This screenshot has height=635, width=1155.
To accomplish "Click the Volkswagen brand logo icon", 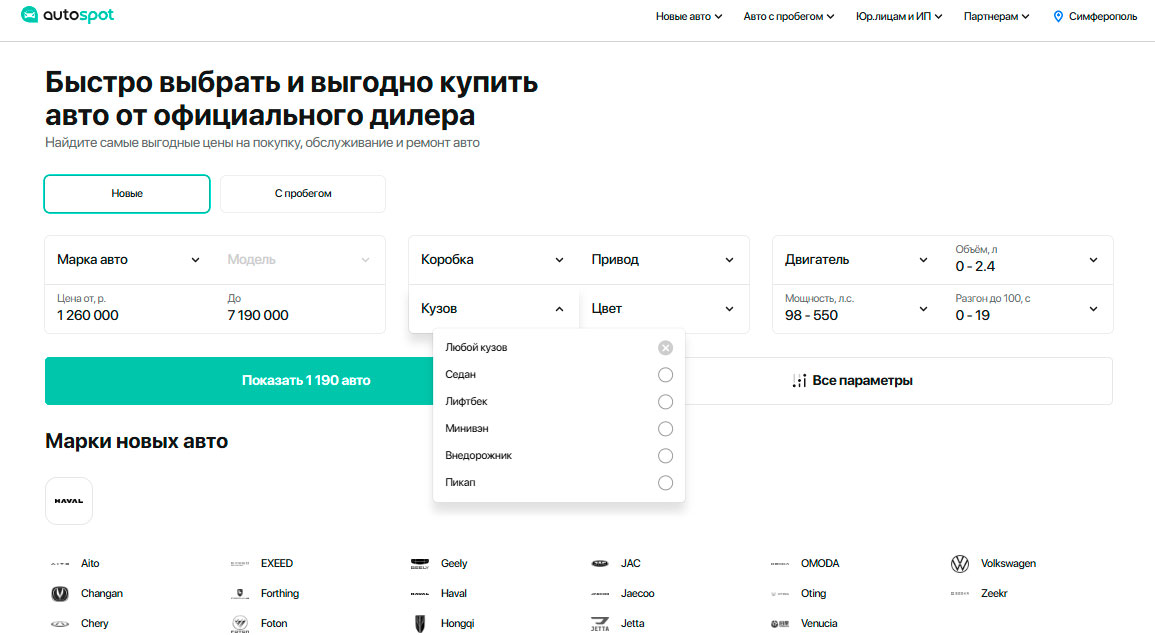I will (960, 564).
